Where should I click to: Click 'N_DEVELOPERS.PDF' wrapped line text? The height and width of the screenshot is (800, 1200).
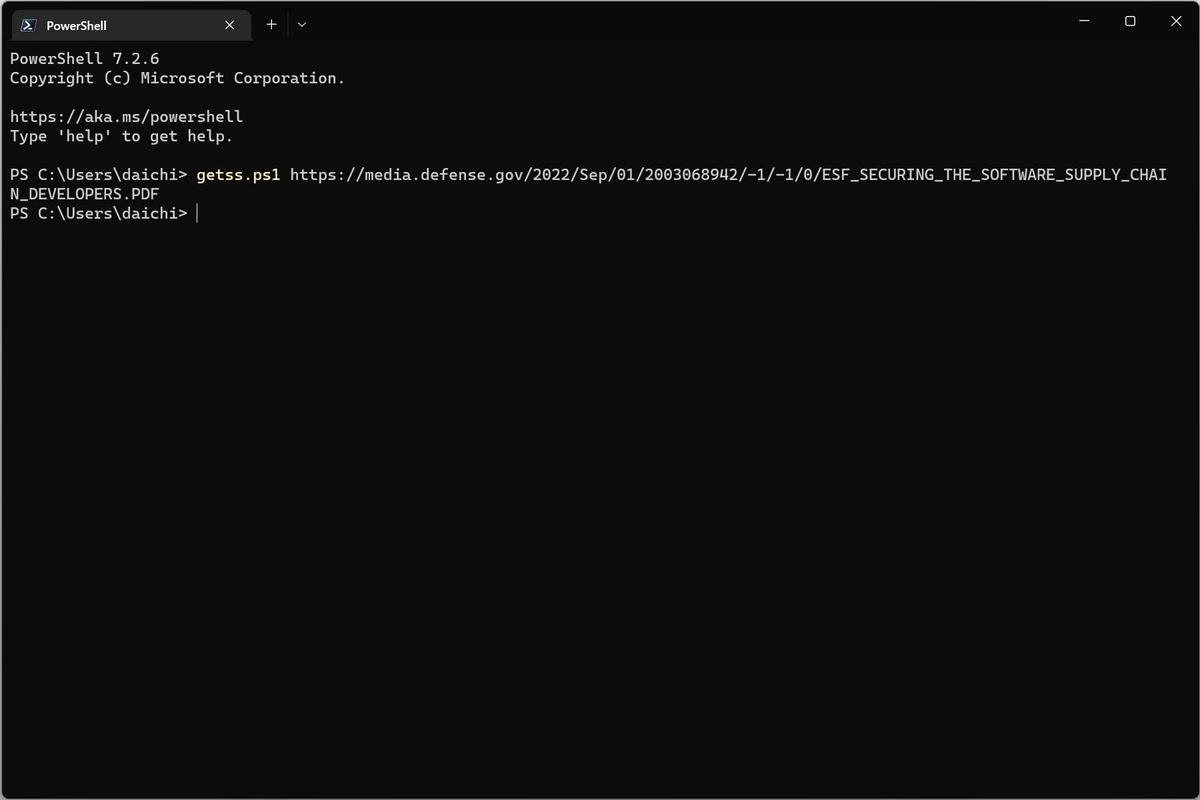coord(84,194)
